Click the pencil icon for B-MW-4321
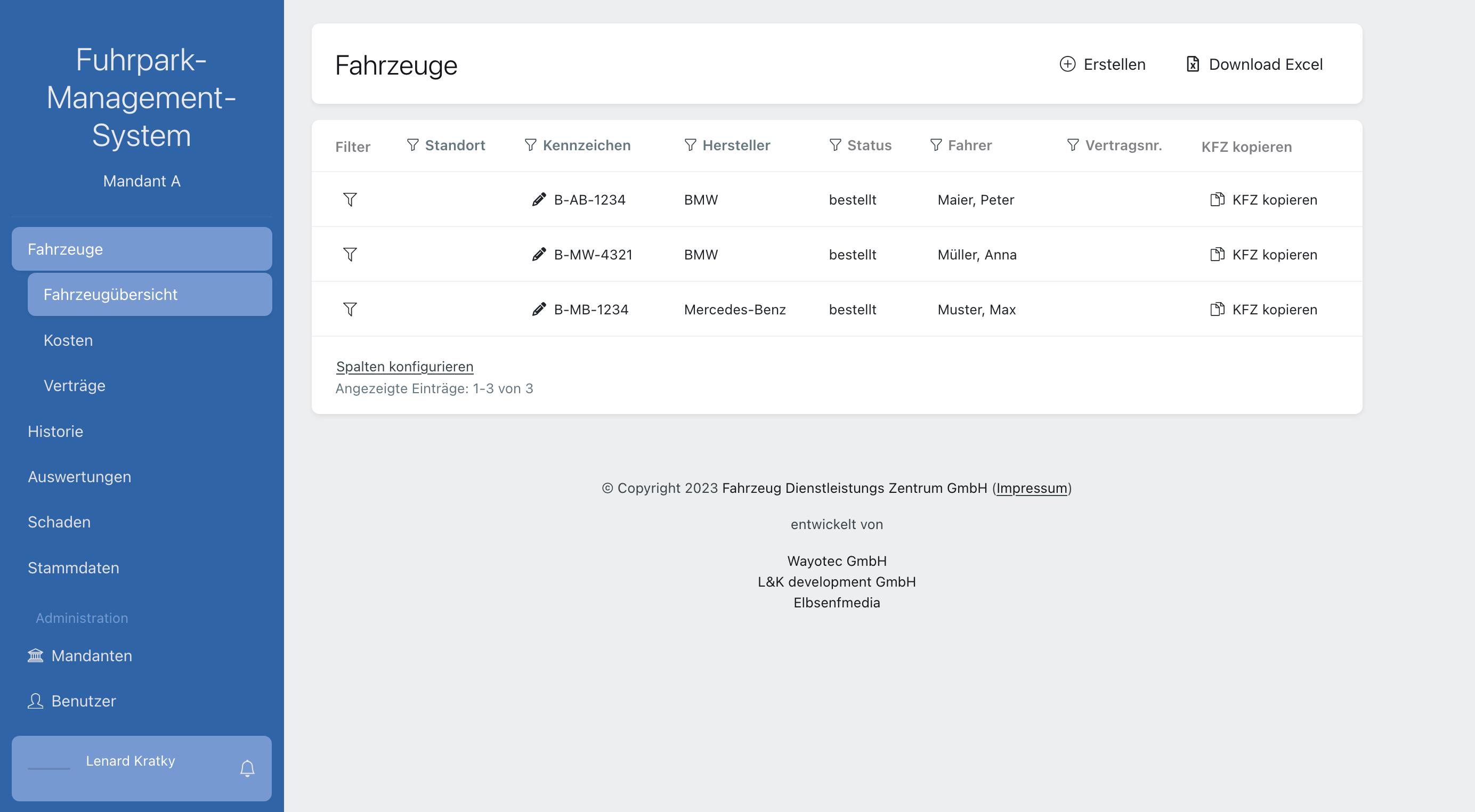The width and height of the screenshot is (1475, 812). [x=538, y=254]
